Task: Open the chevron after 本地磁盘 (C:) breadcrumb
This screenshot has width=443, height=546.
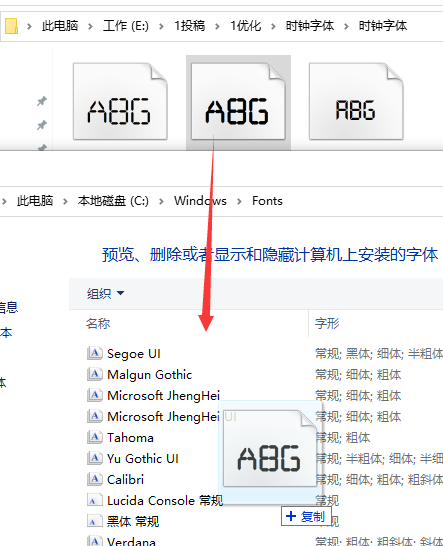Action: (161, 201)
